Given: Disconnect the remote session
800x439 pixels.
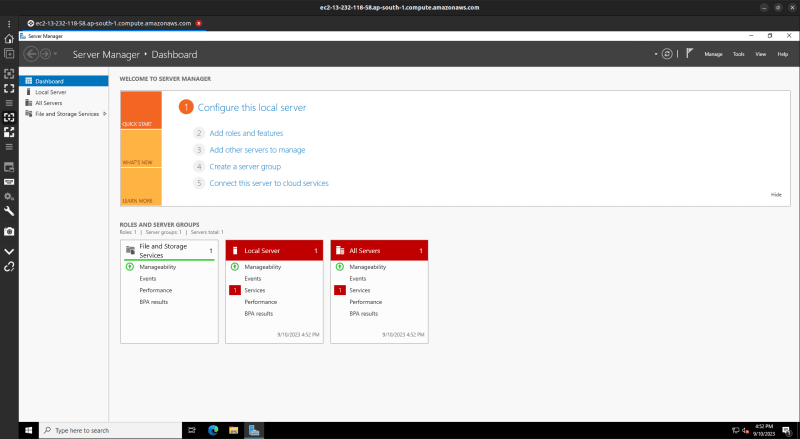Looking at the screenshot, I should tap(9, 266).
